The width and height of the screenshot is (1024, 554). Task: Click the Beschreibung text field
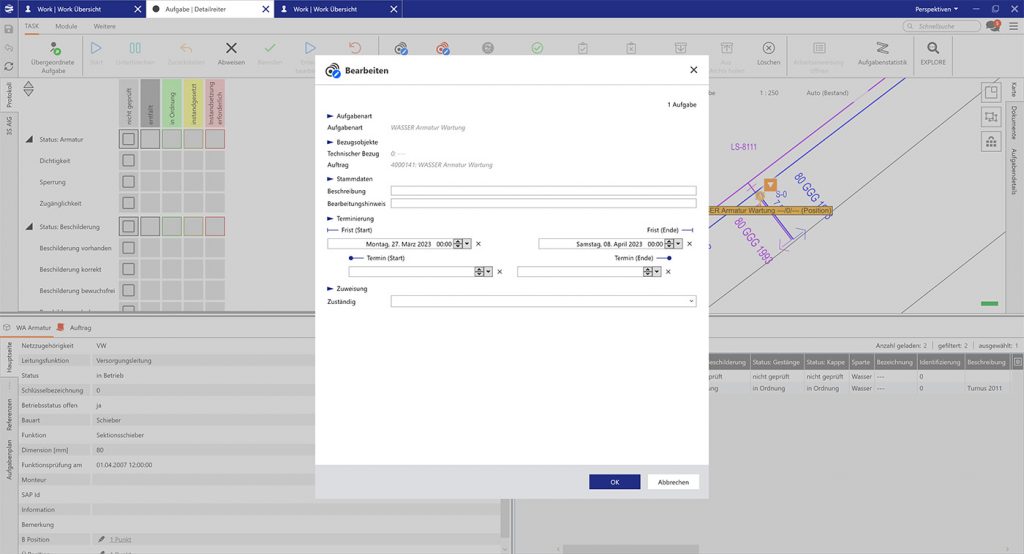(543, 190)
